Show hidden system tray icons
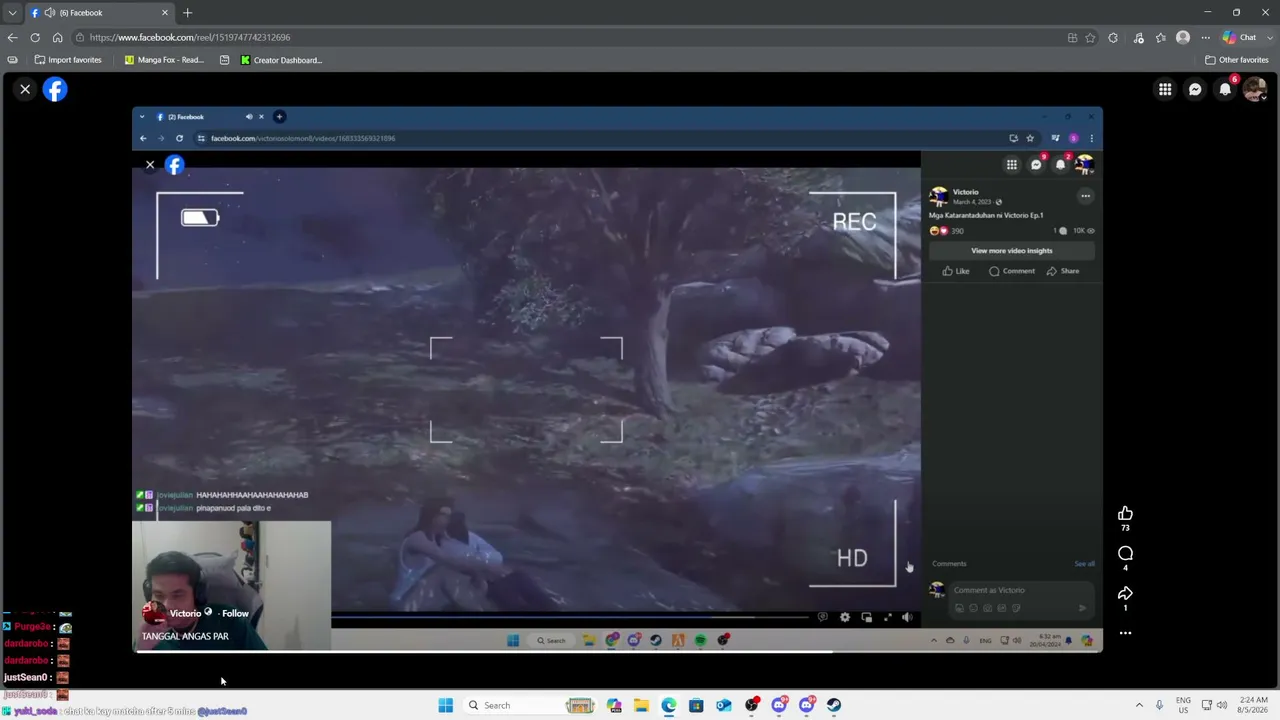 tap(1139, 705)
